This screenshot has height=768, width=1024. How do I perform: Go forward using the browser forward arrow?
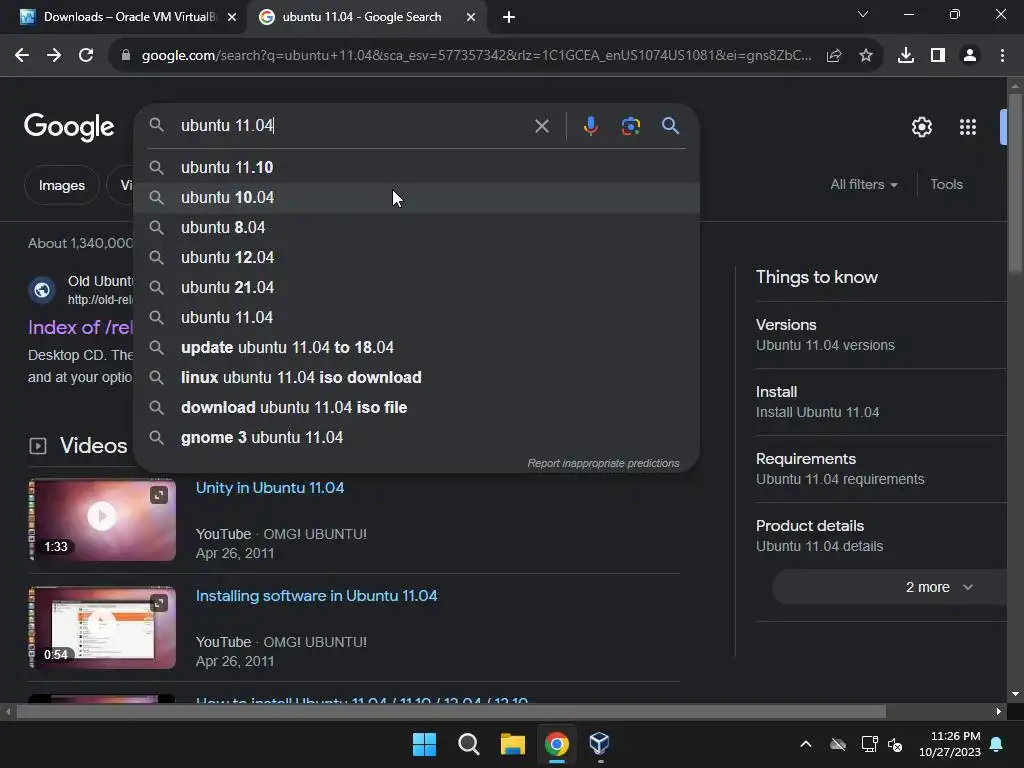click(54, 56)
